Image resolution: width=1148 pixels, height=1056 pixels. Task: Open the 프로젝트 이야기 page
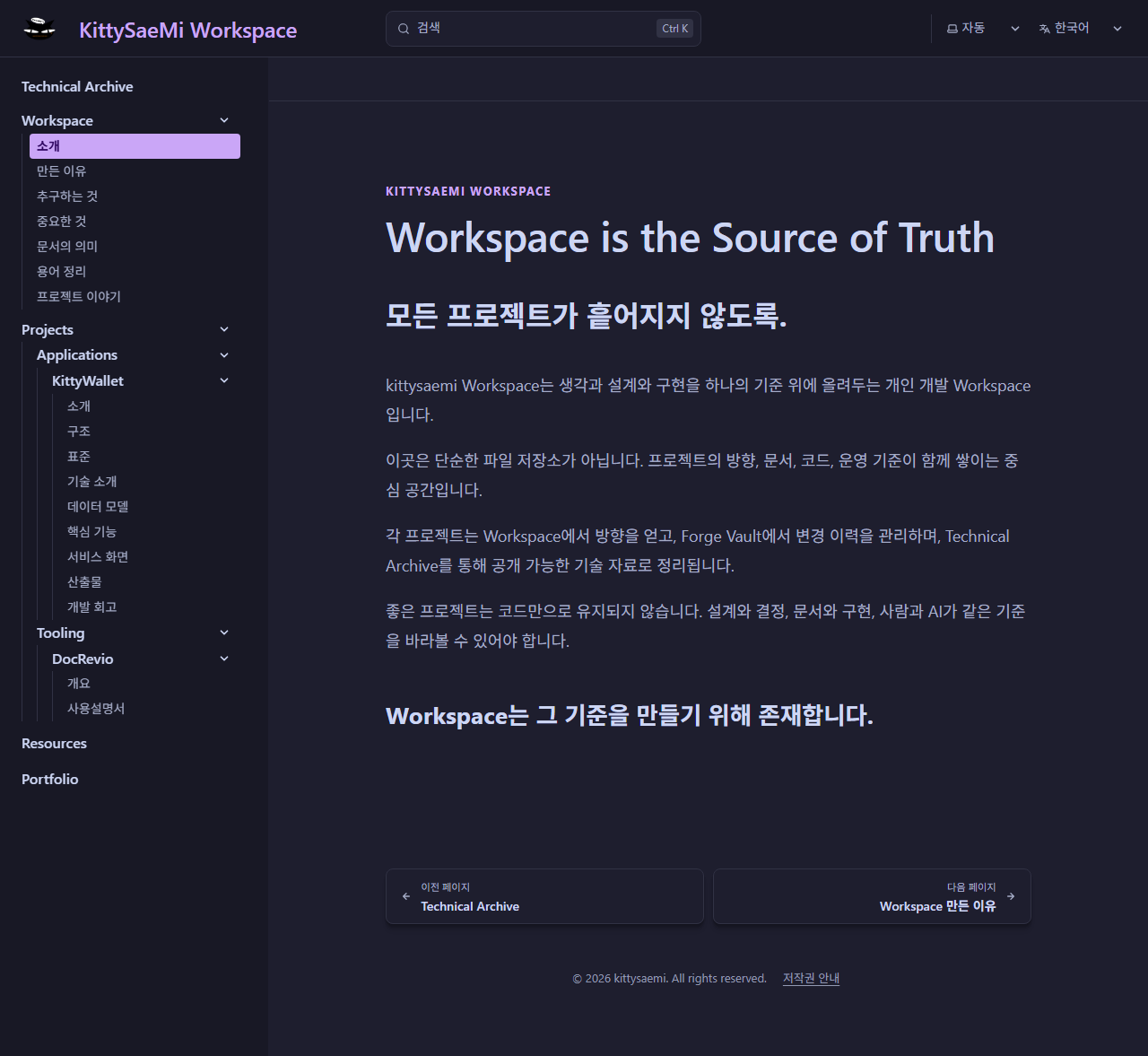pyautogui.click(x=79, y=297)
